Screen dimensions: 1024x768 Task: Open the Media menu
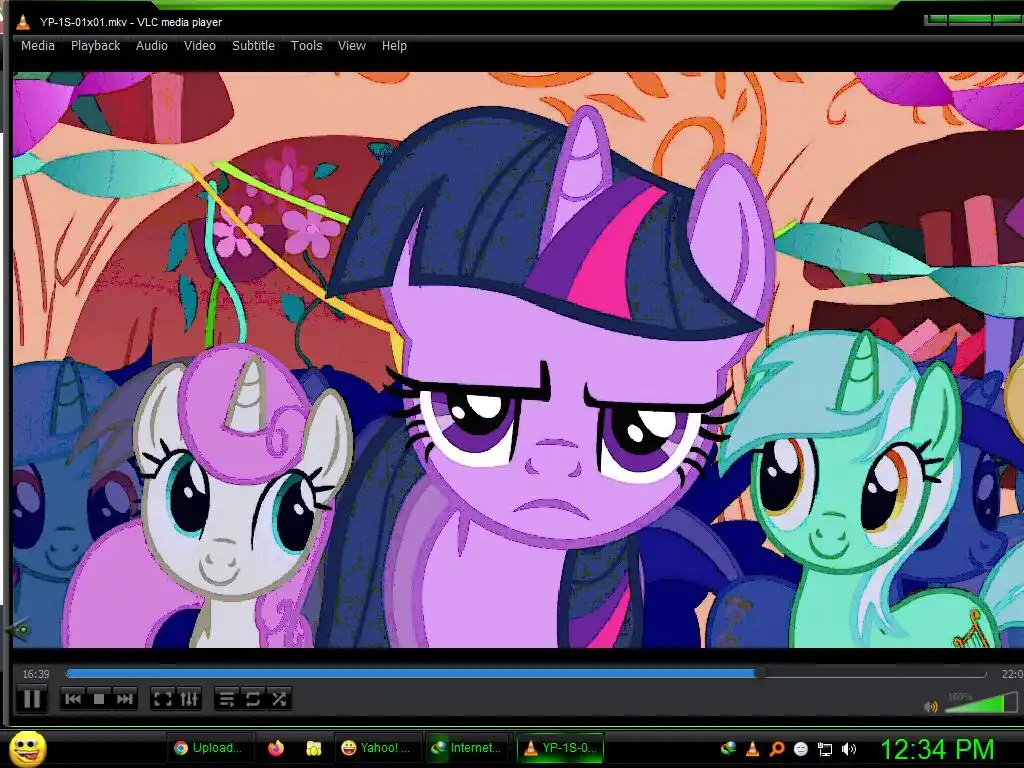[x=38, y=46]
